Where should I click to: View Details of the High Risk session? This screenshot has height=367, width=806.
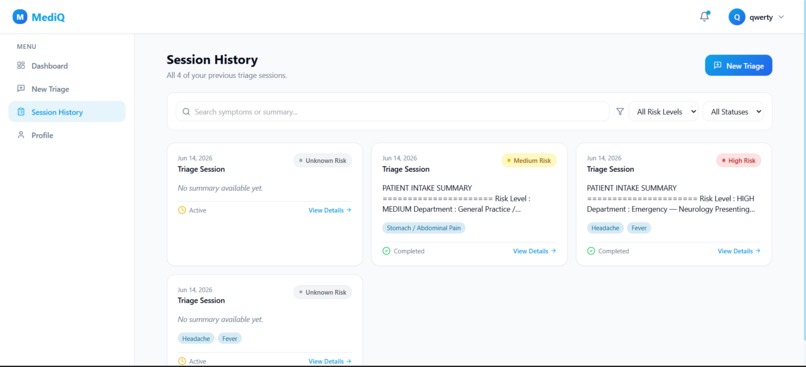(x=739, y=251)
